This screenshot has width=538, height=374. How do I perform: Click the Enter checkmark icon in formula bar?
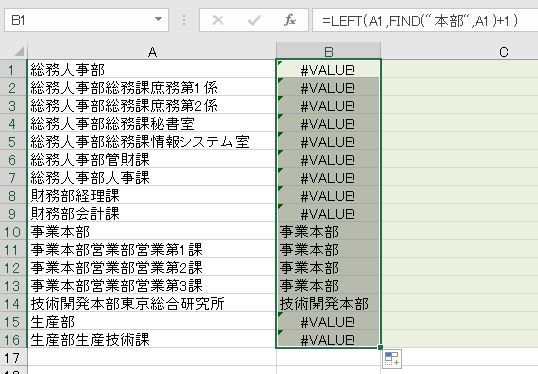(x=254, y=21)
